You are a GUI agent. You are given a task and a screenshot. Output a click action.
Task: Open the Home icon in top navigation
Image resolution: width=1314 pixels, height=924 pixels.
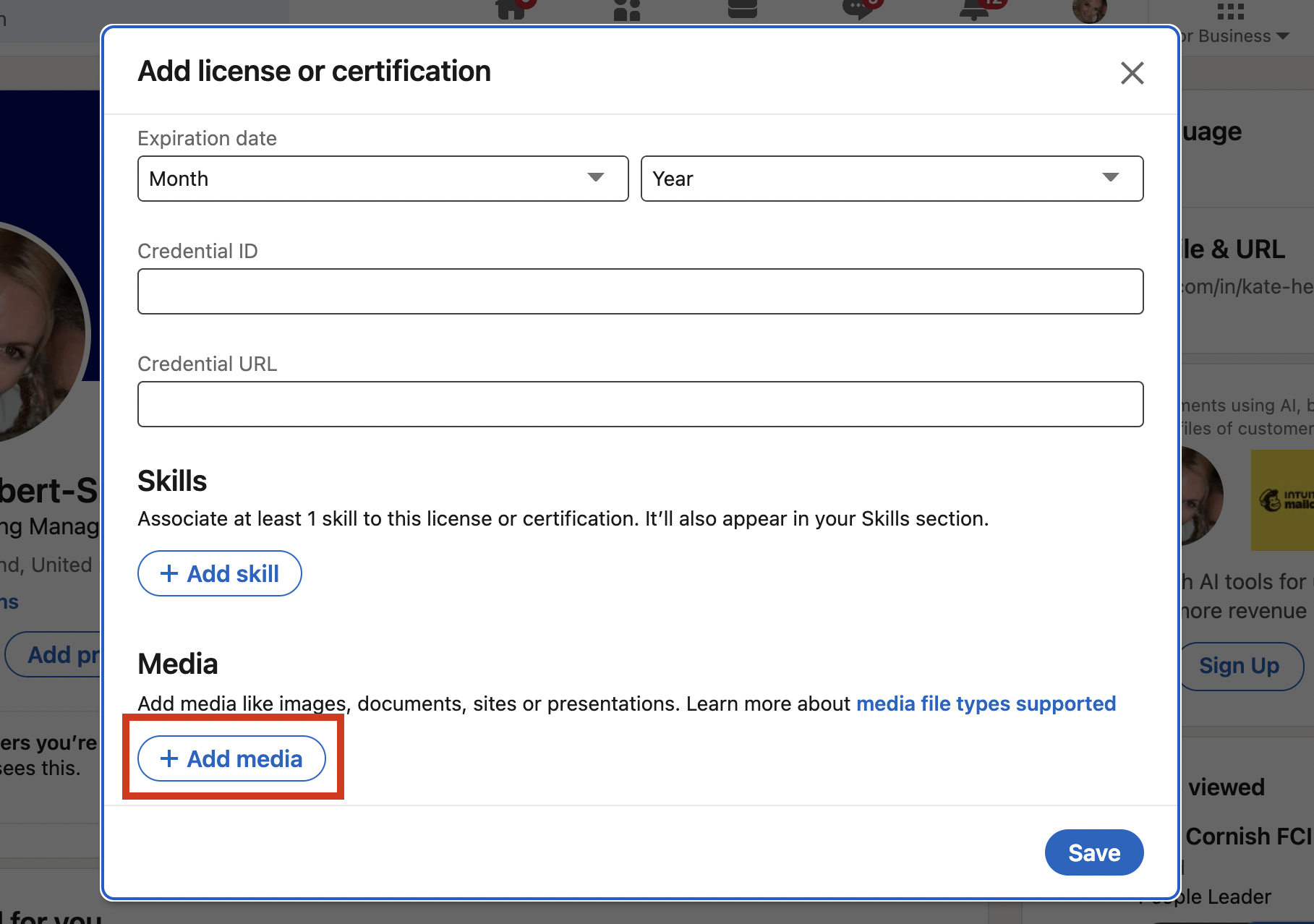tap(511, 9)
